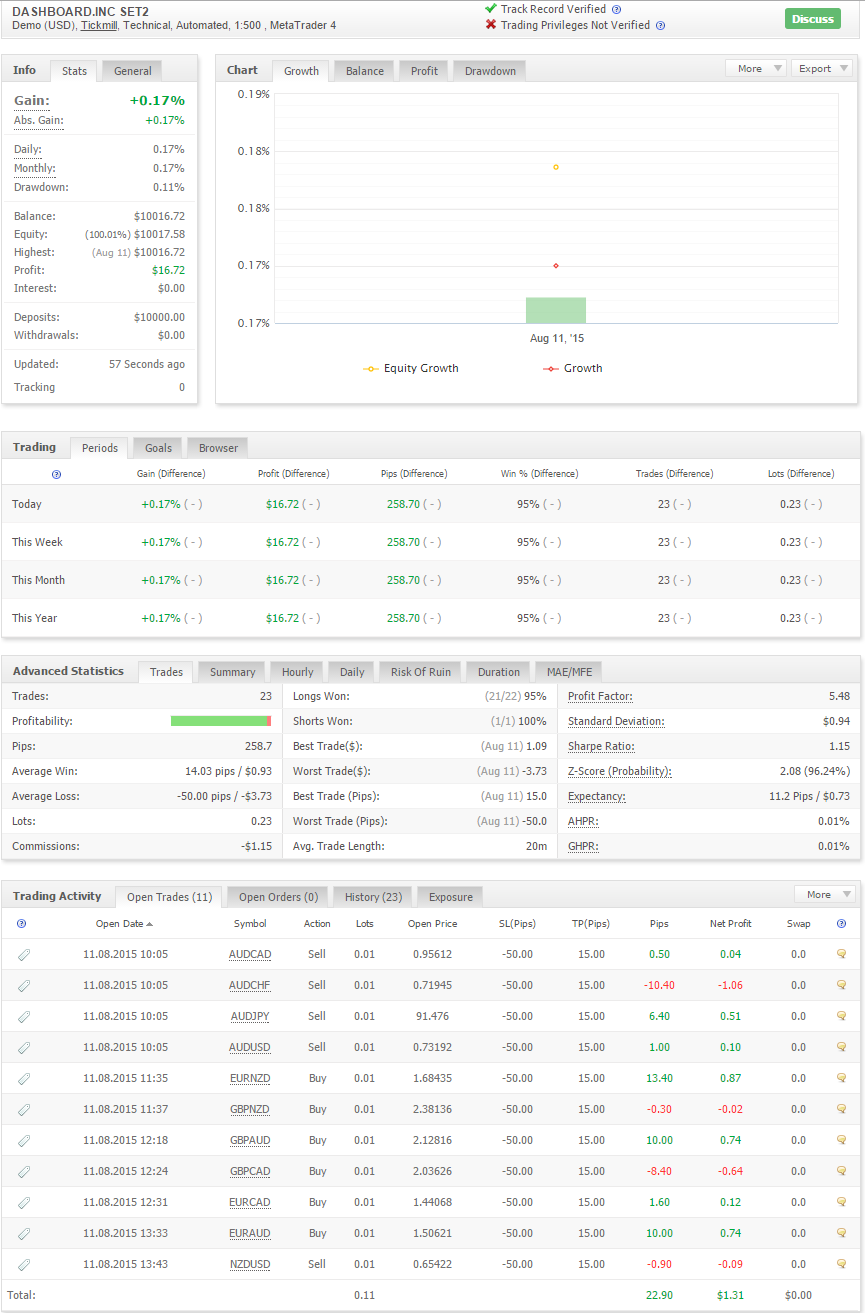Screen dimensions: 865x1313
Task: Click help icon next to Track Record Verified
Action: point(617,9)
